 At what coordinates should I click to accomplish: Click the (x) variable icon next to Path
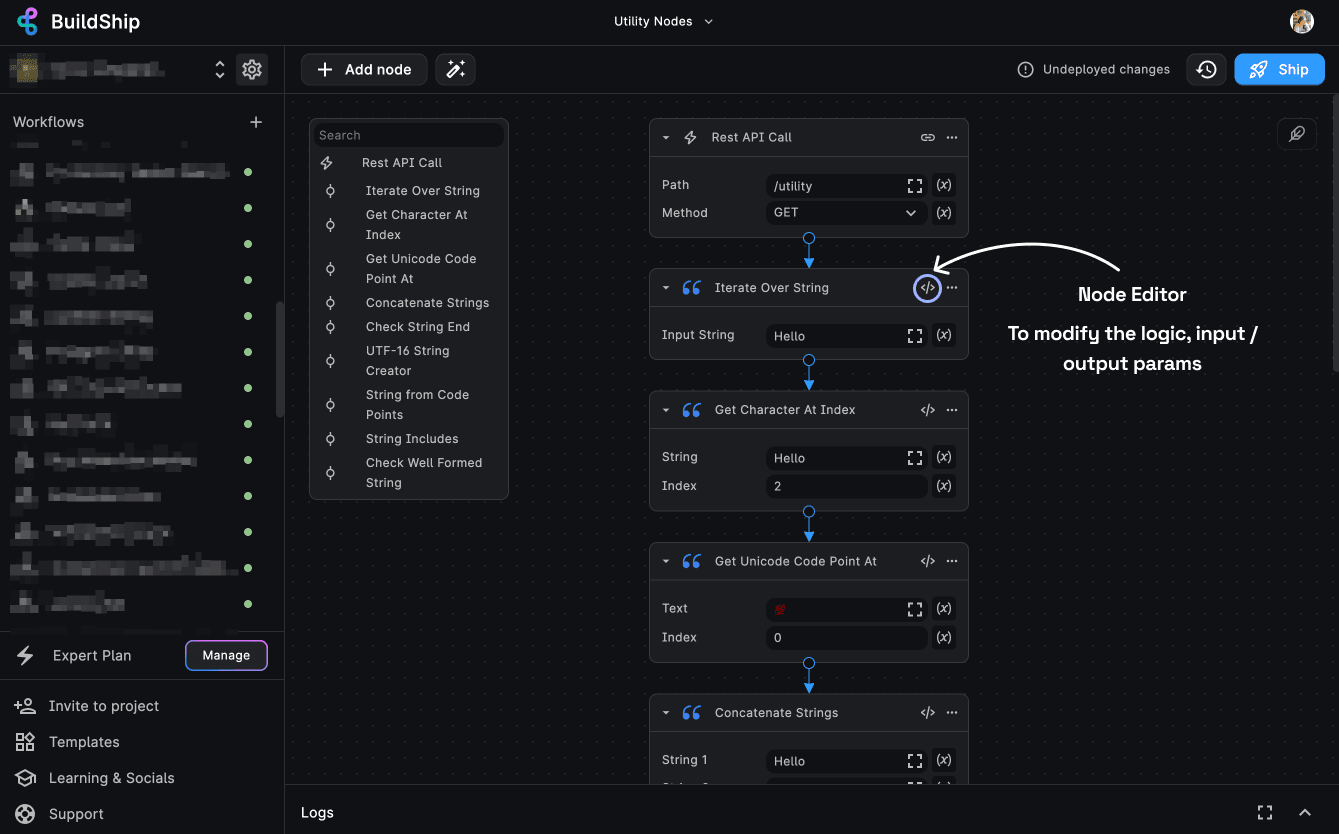(x=943, y=185)
